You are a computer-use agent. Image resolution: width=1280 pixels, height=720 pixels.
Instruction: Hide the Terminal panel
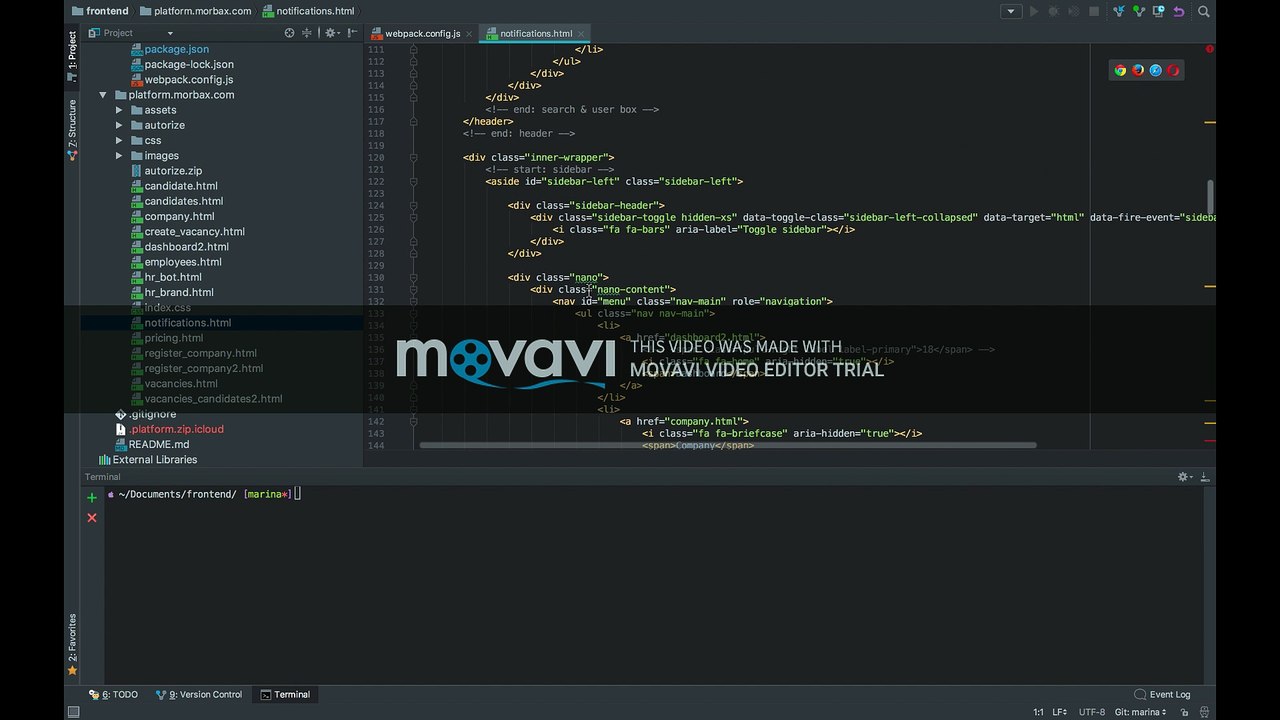pos(1205,477)
